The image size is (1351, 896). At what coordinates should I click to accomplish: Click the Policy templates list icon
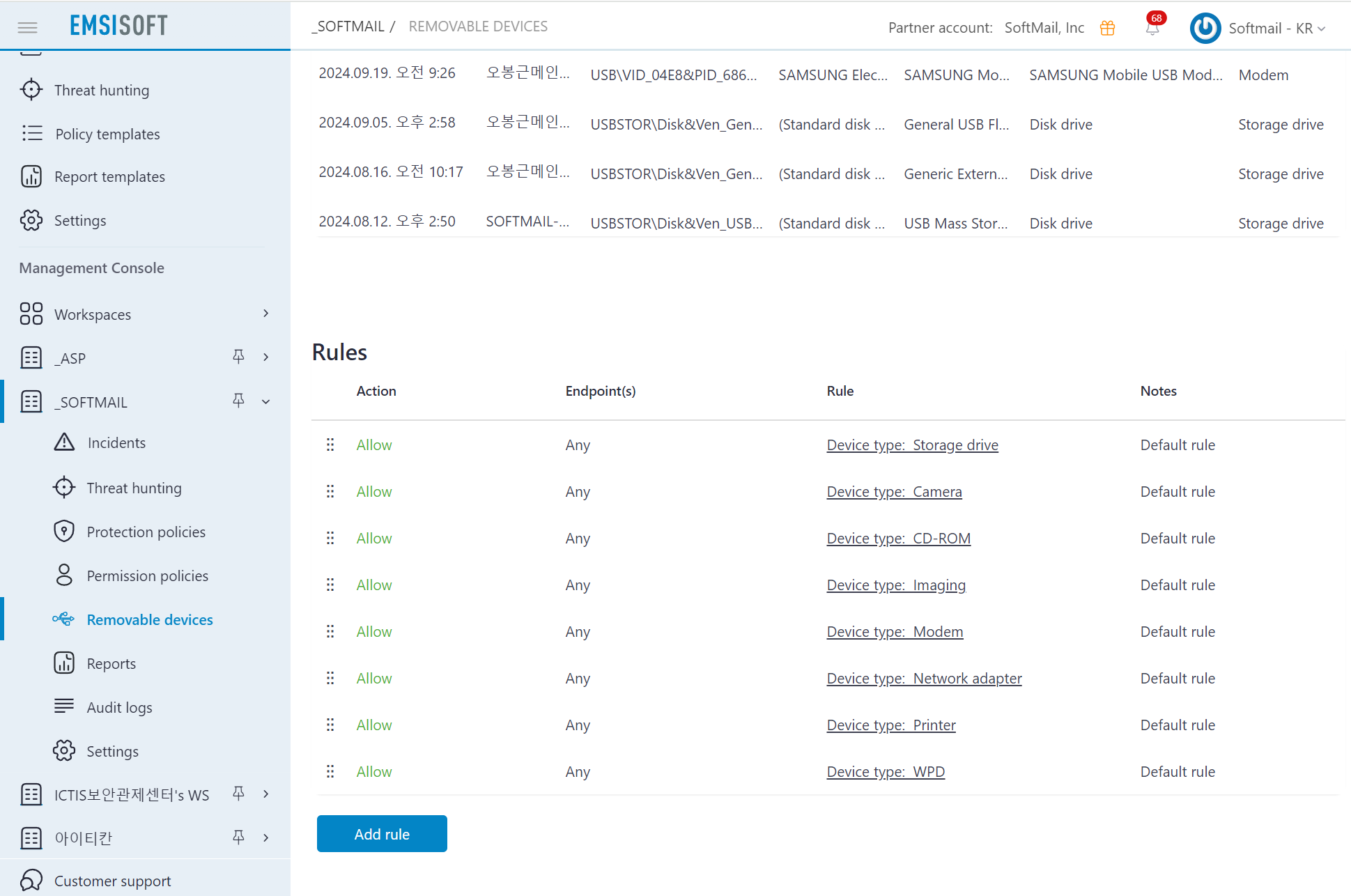pos(32,133)
